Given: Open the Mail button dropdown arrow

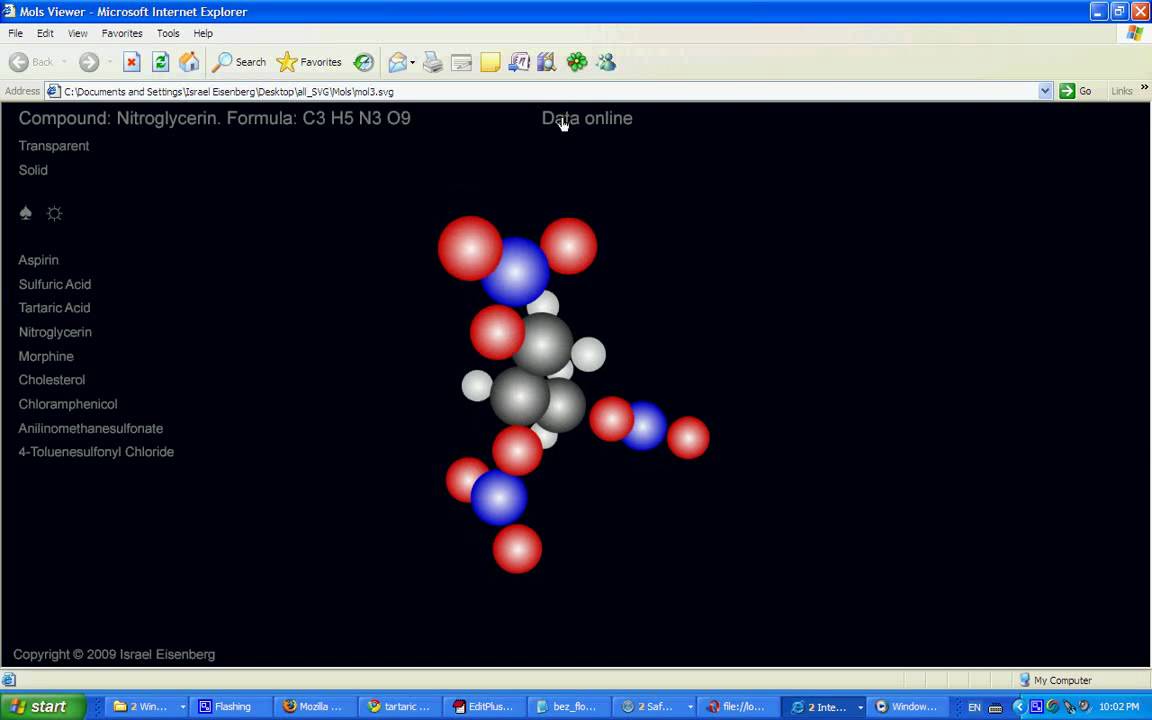Looking at the screenshot, I should pyautogui.click(x=412, y=62).
